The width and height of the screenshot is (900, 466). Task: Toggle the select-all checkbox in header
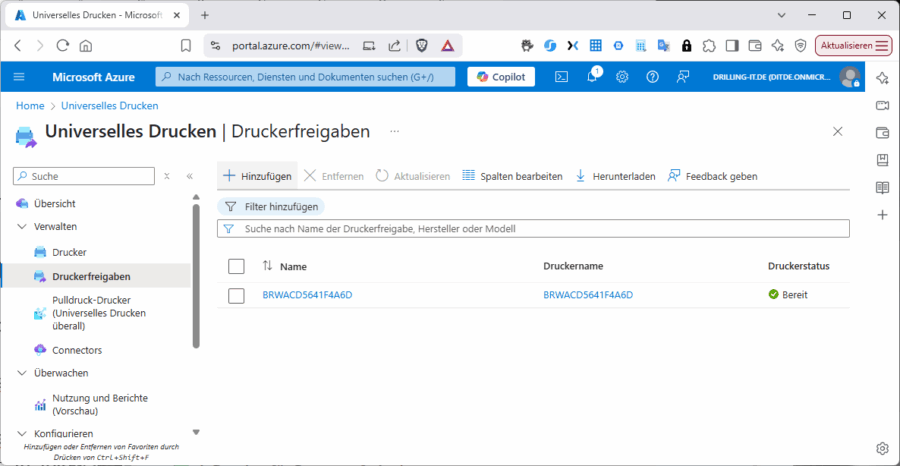coord(236,266)
